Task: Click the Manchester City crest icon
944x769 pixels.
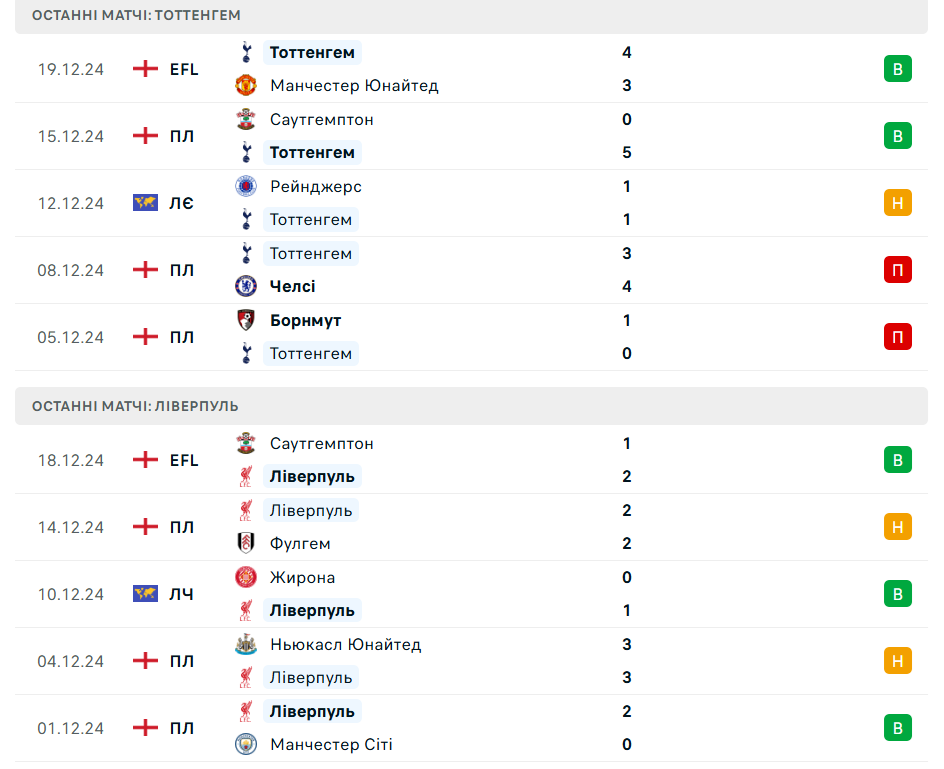Action: click(246, 744)
